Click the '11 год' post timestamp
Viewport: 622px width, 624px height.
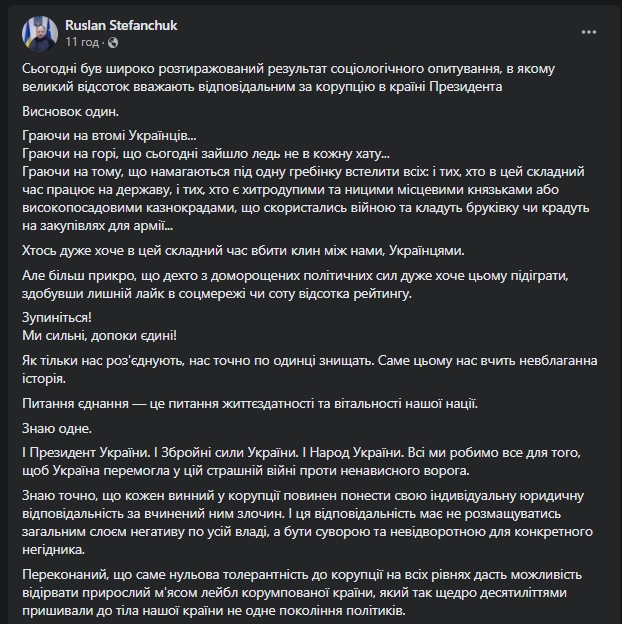(x=82, y=43)
